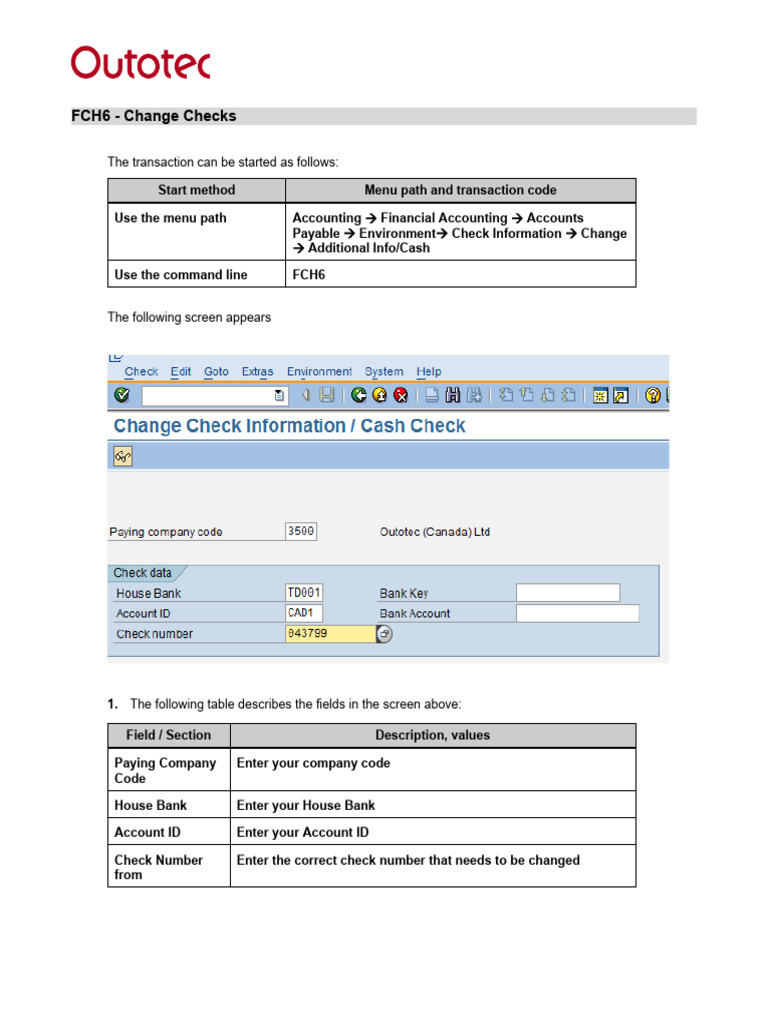Click the green Back arrow icon
This screenshot has height=1024, width=768.
(x=359, y=395)
